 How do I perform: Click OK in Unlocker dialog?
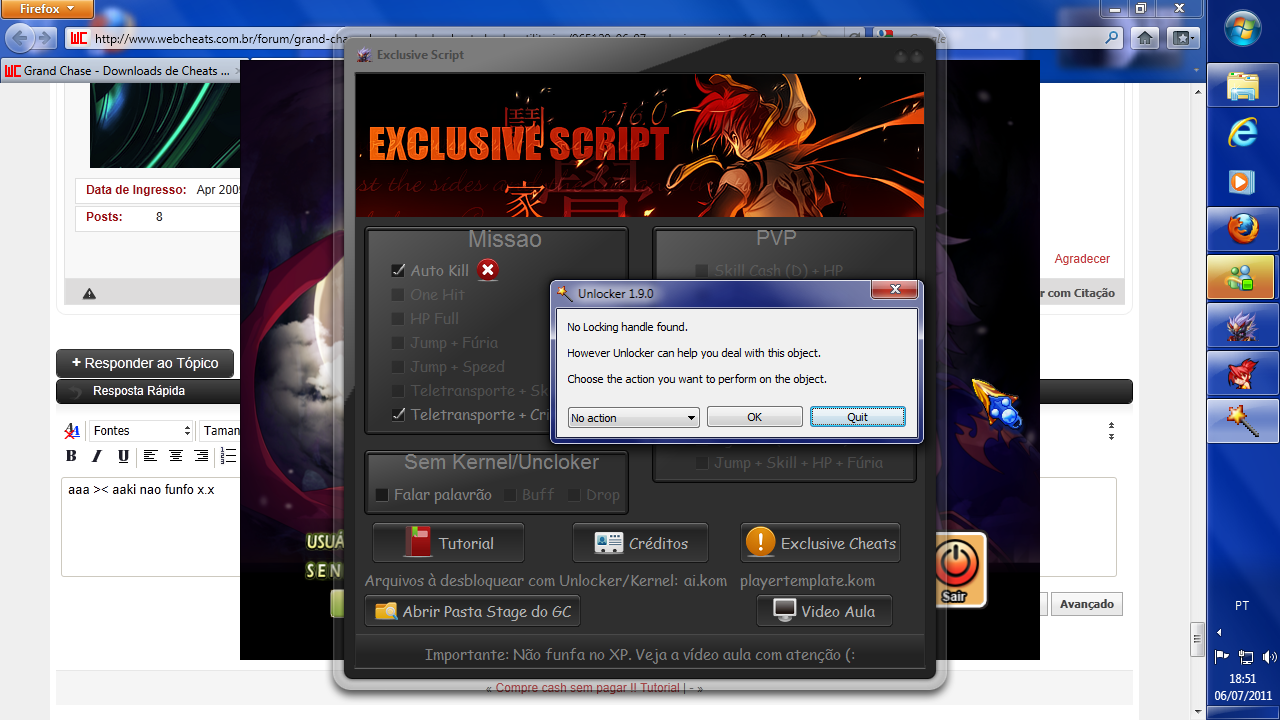pyautogui.click(x=755, y=417)
